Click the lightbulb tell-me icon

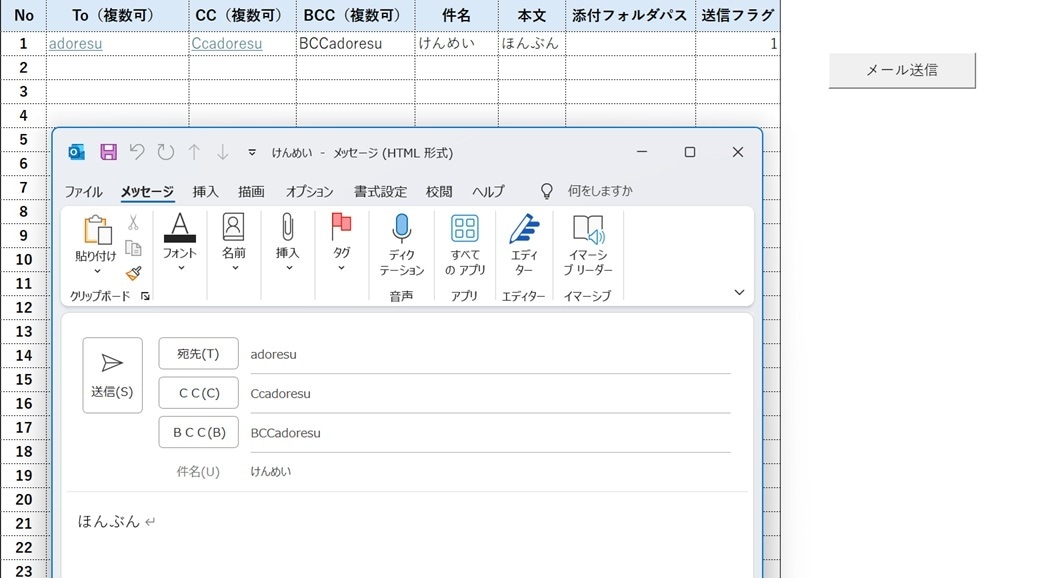click(x=547, y=191)
